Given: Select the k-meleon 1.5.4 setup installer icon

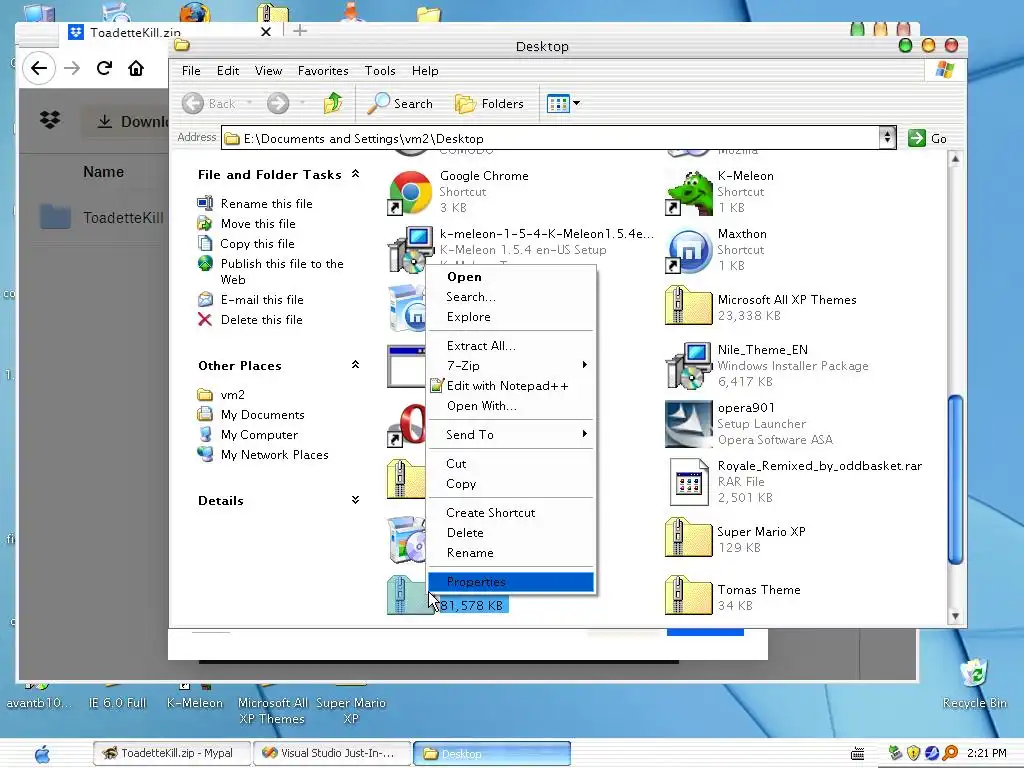Looking at the screenshot, I should click(x=410, y=249).
